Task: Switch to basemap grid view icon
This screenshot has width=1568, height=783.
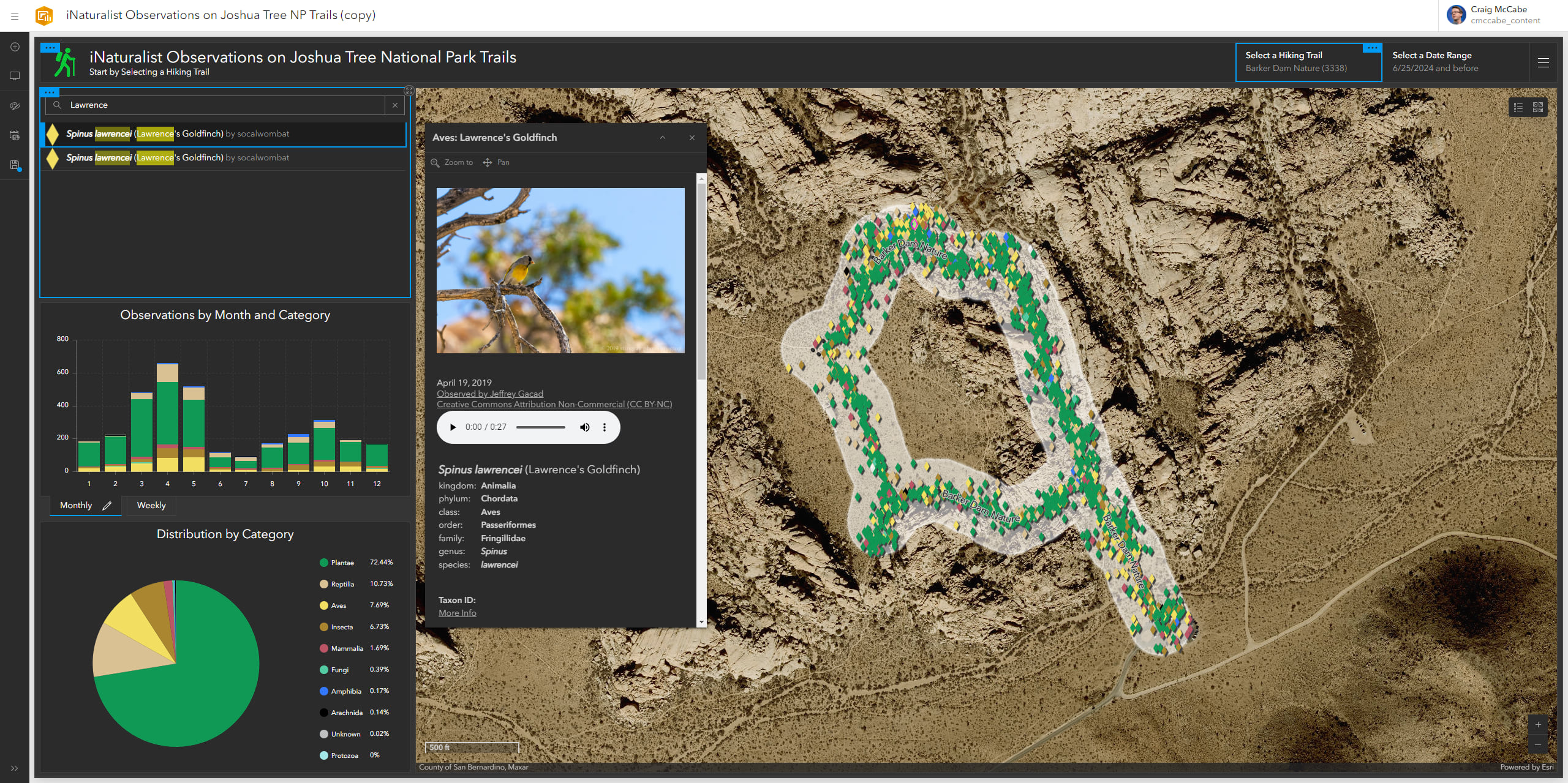Action: click(x=1538, y=108)
